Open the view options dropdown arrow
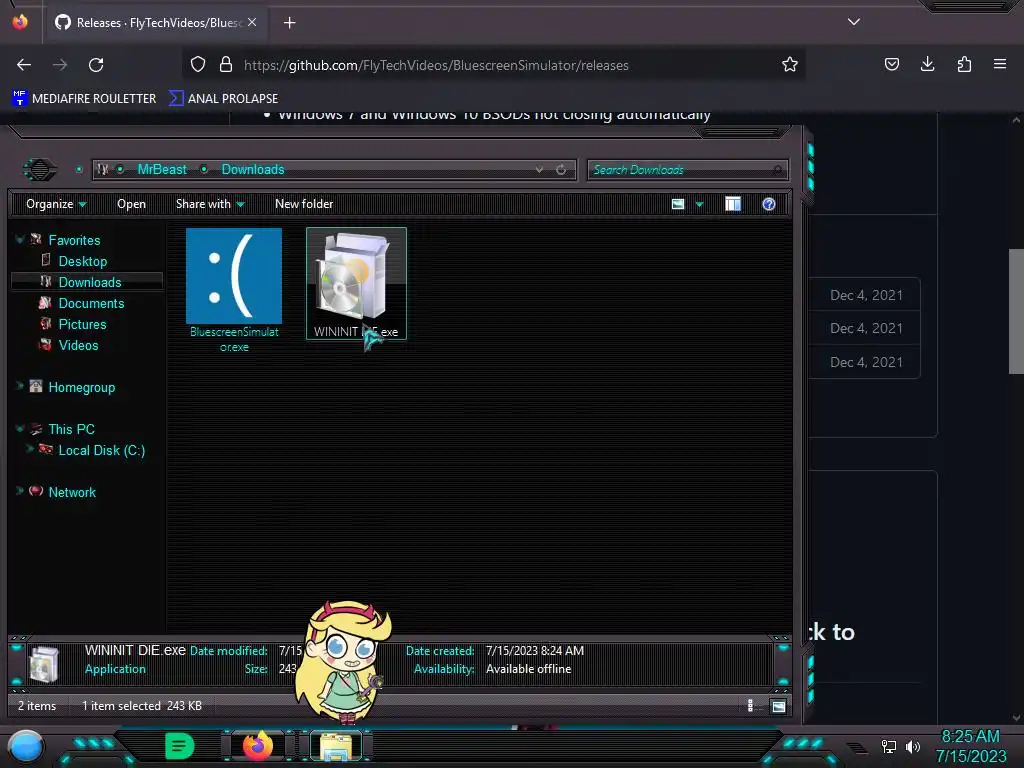The width and height of the screenshot is (1024, 768). (x=699, y=204)
